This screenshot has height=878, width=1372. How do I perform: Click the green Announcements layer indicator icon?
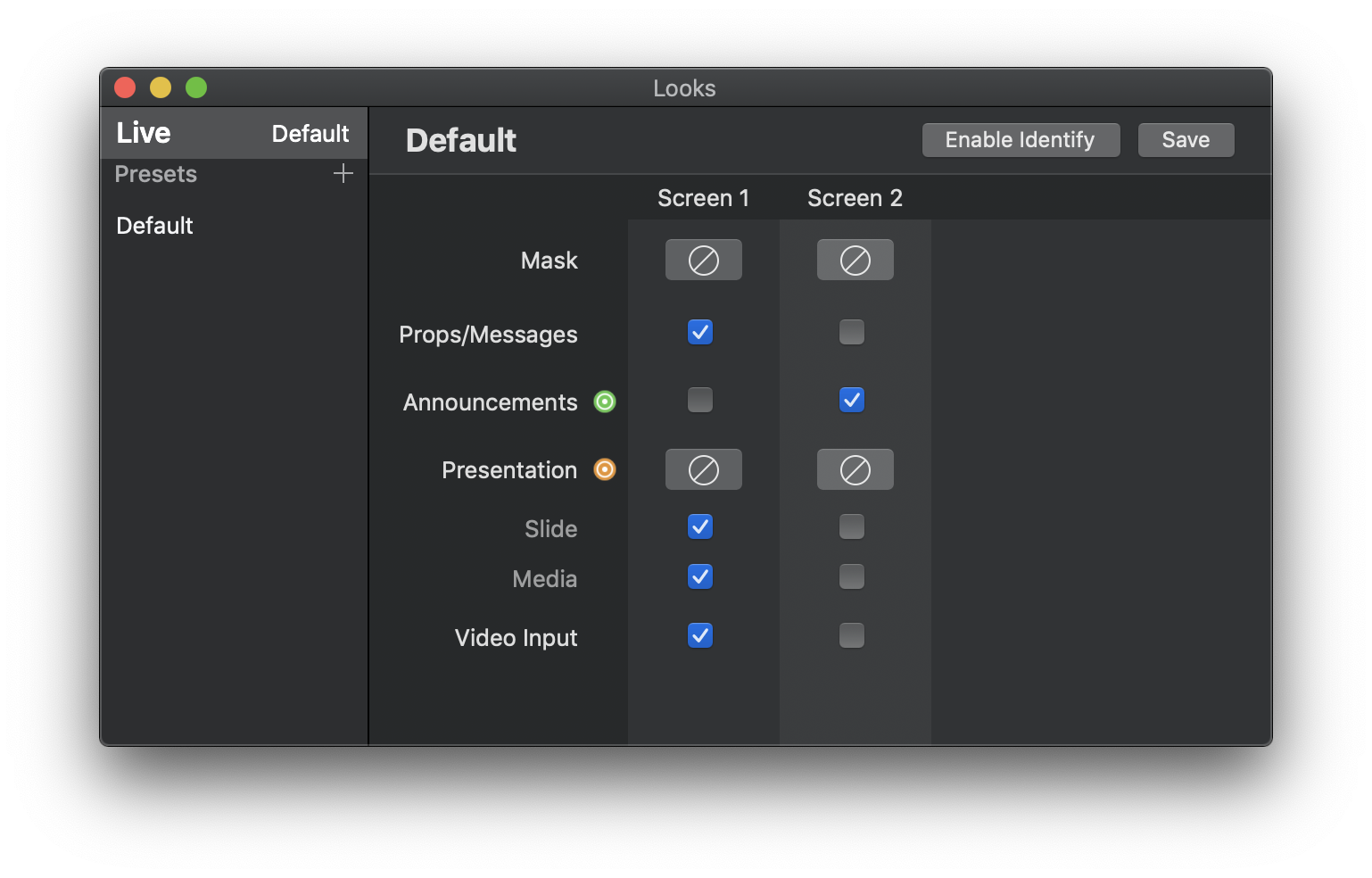[x=605, y=402]
